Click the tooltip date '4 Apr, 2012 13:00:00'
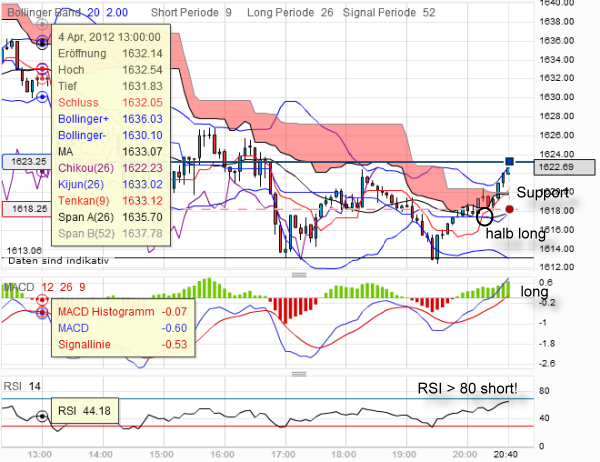 coord(109,37)
